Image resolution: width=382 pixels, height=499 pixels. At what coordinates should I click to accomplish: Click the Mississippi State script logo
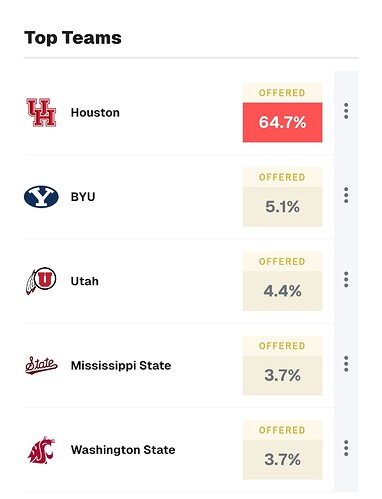tap(41, 365)
